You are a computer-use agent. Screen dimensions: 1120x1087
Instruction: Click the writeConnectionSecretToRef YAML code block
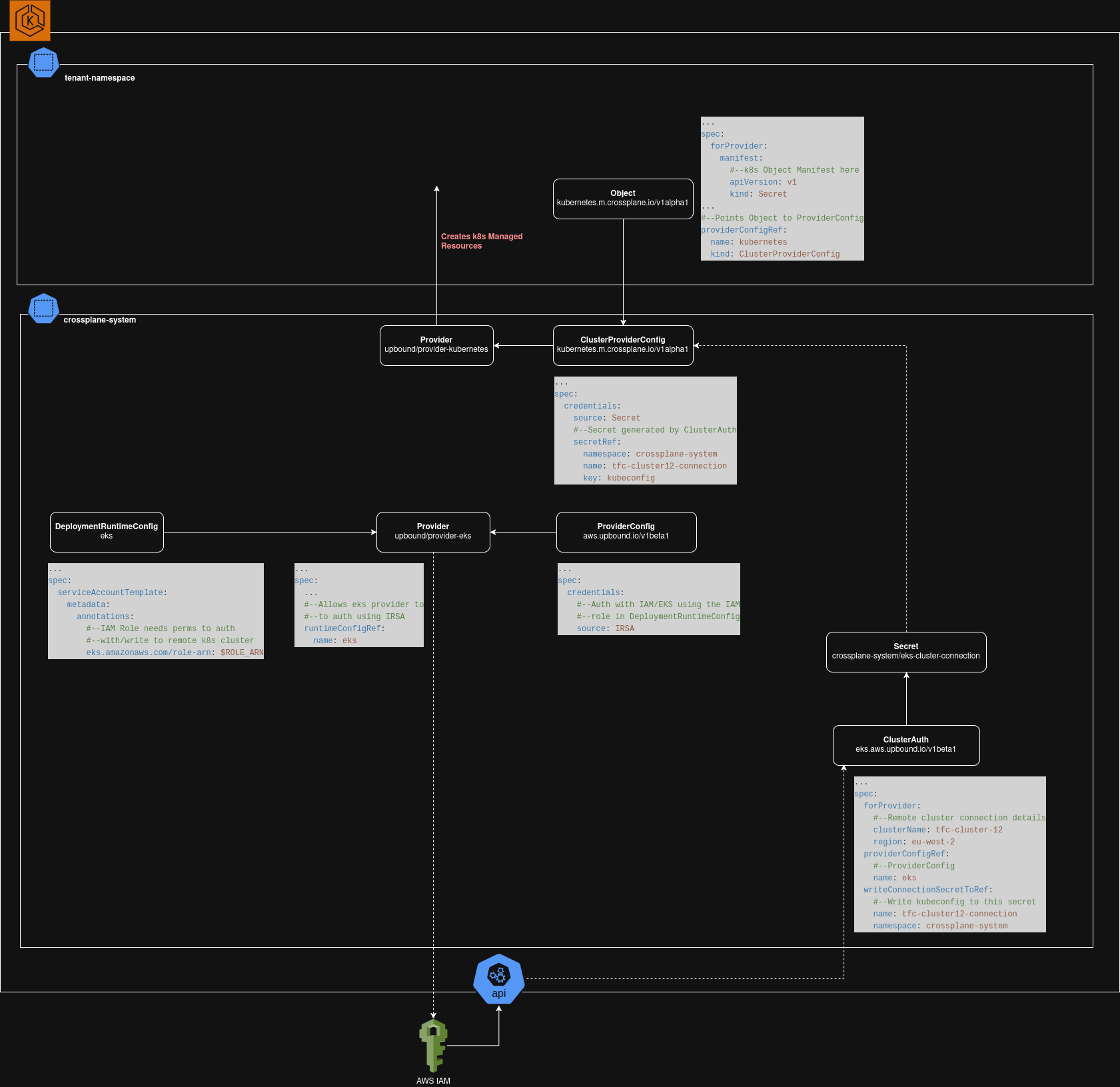[949, 854]
